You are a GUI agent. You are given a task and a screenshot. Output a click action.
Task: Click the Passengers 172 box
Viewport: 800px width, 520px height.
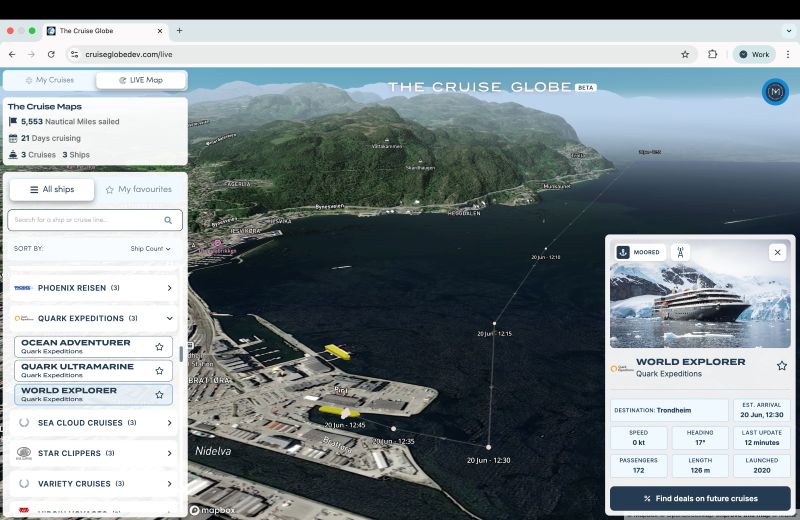click(x=638, y=465)
